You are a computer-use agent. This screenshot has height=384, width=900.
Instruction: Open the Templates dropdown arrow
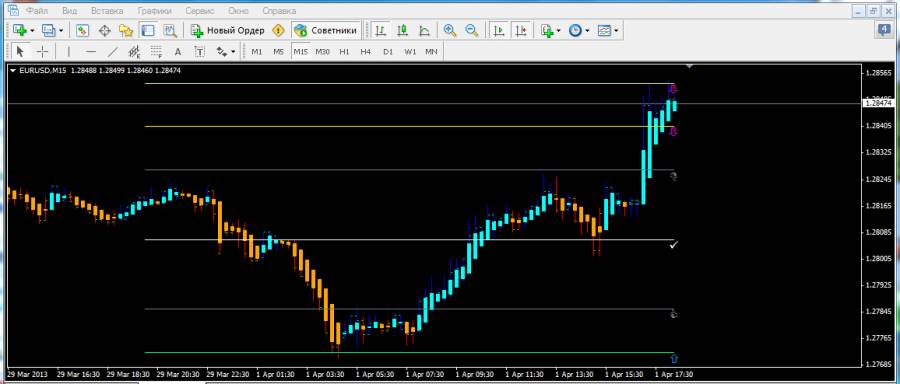(616, 31)
